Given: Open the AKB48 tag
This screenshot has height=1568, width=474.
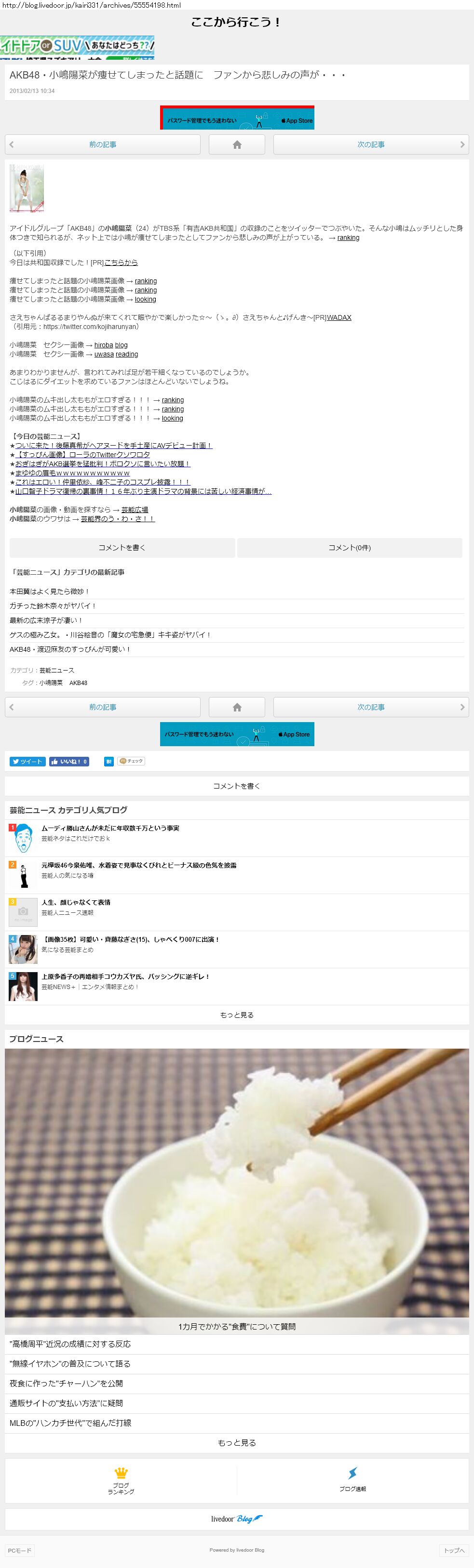Looking at the screenshot, I should [x=78, y=683].
